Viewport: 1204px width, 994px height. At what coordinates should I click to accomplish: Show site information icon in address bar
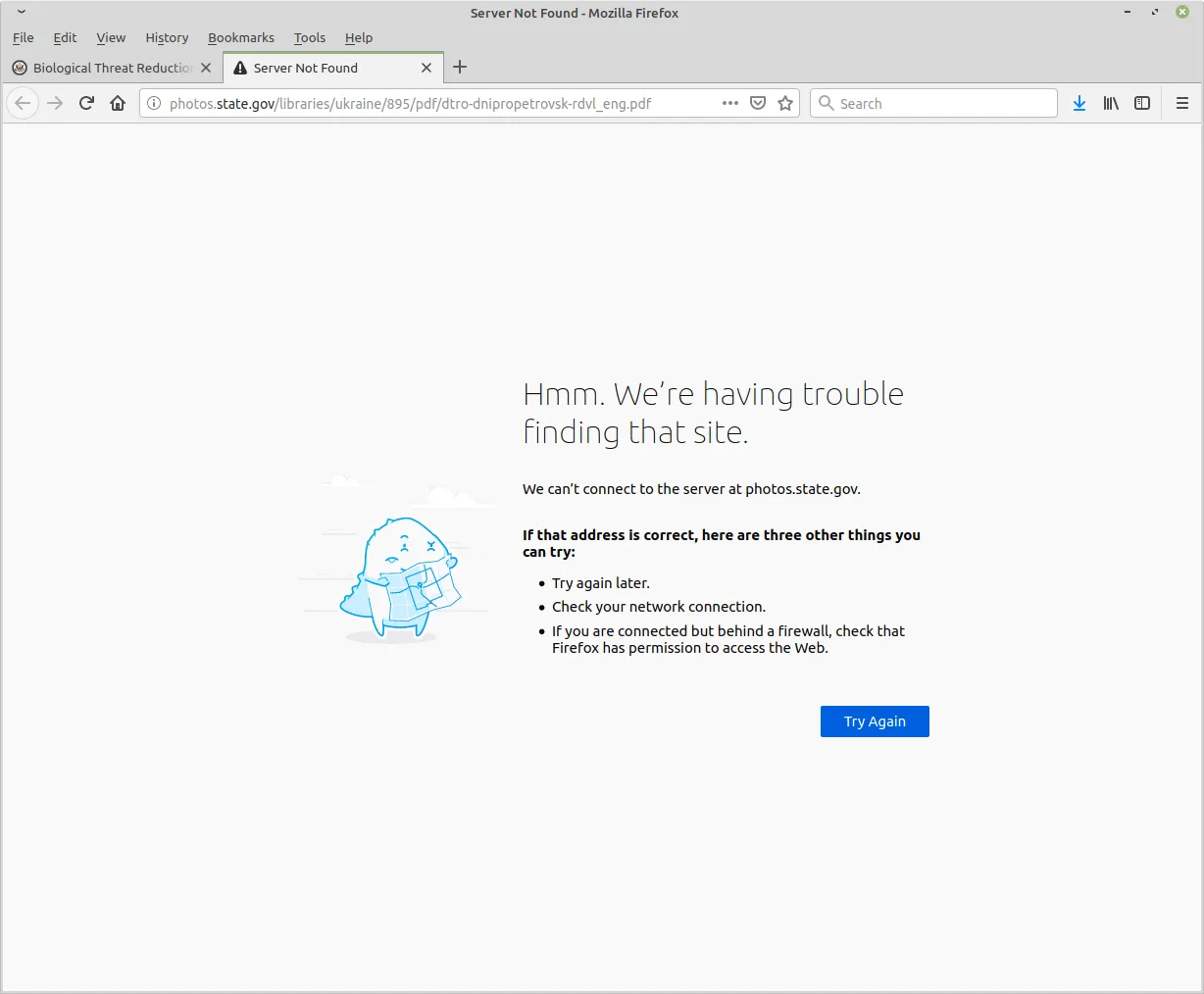point(154,103)
